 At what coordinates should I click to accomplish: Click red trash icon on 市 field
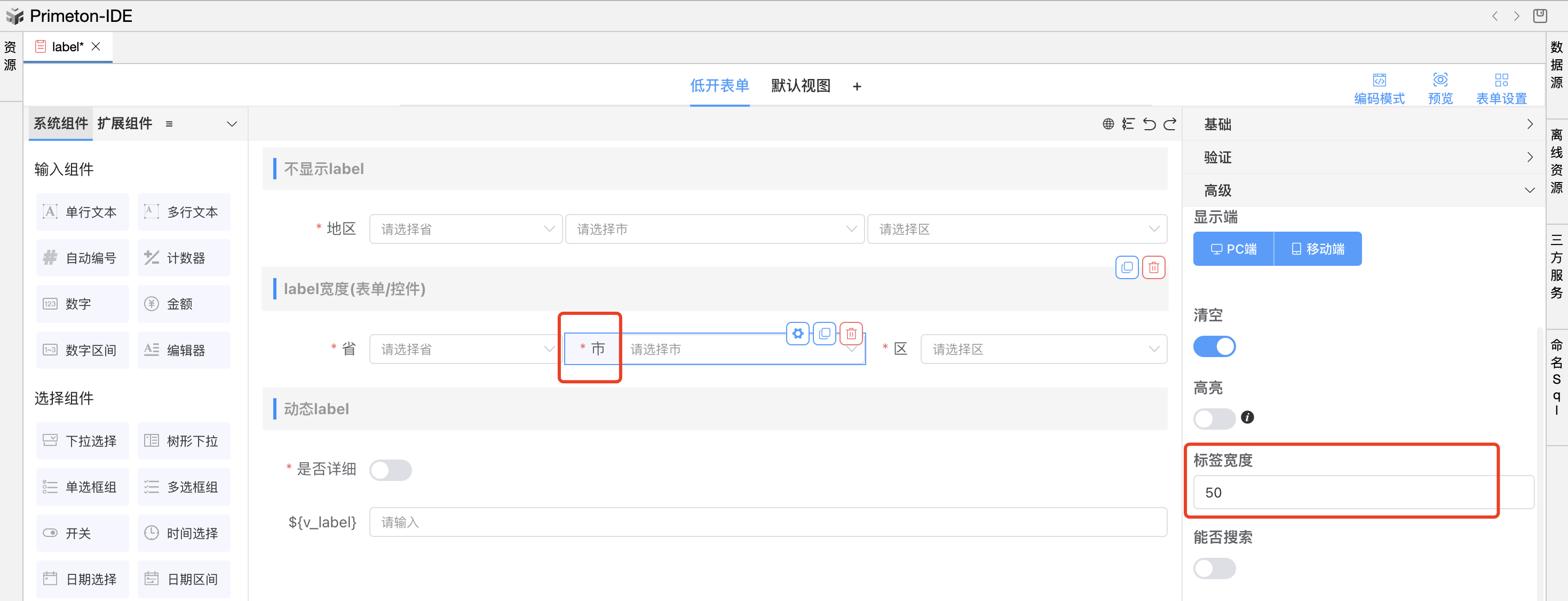tap(851, 334)
